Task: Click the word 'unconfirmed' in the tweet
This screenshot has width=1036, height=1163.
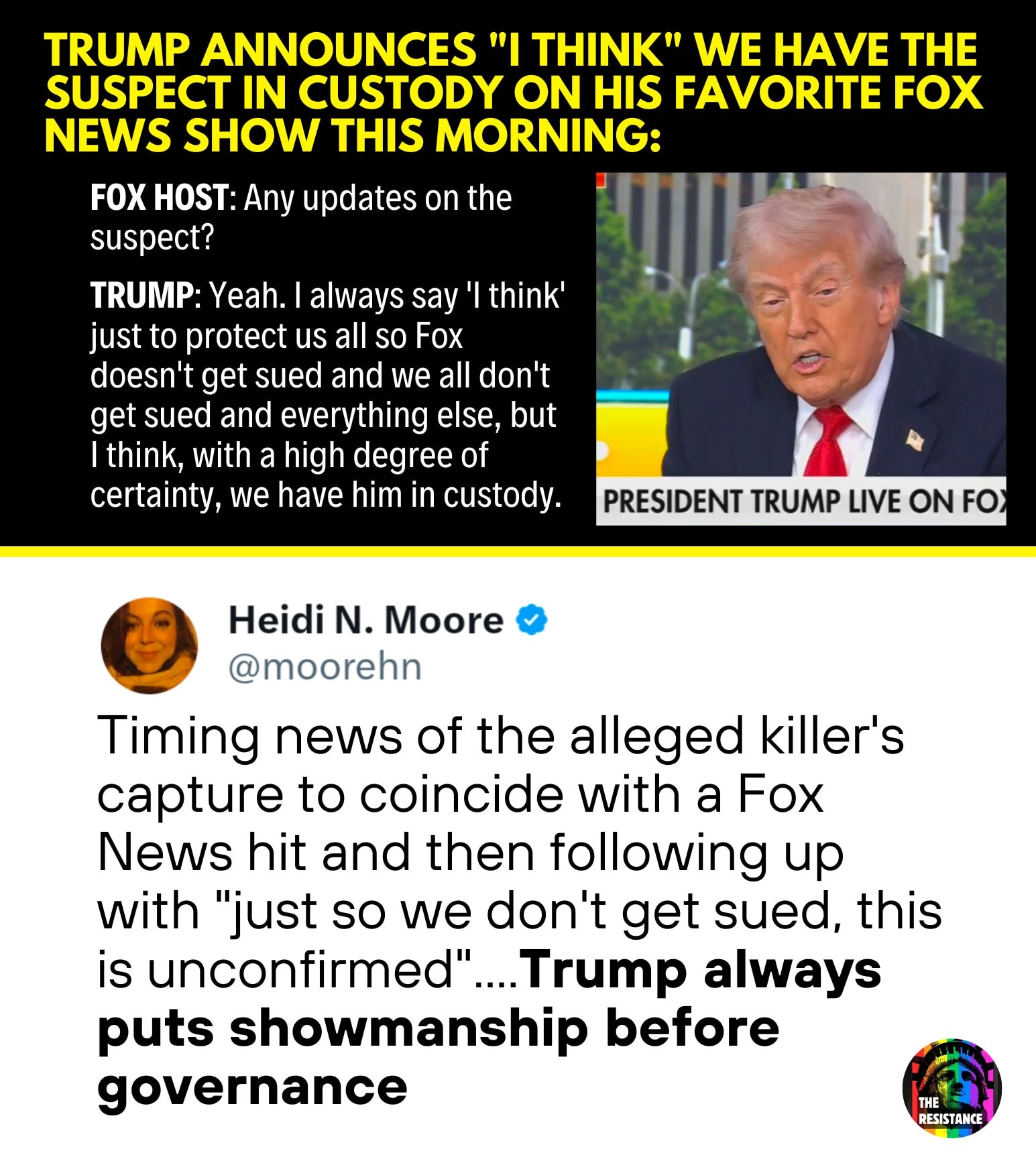Action: click(301, 971)
